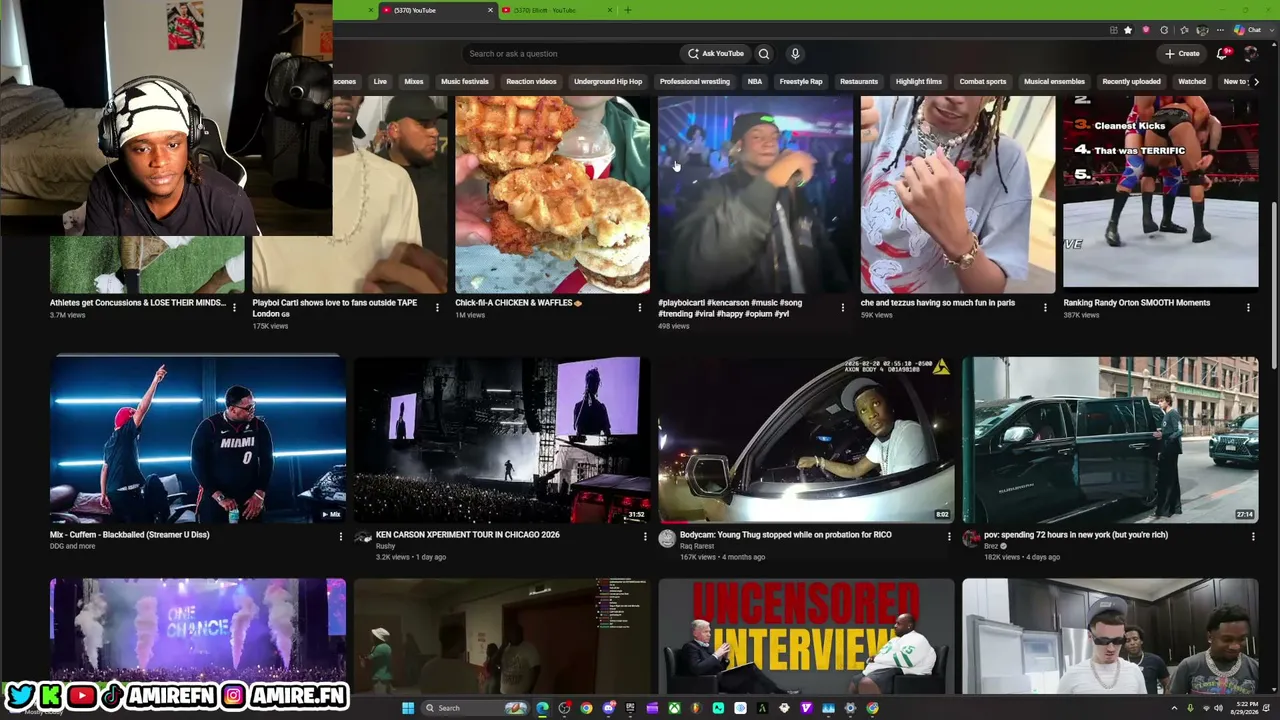1280x720 pixels.
Task: Click the Windows taskbar Search box
Action: pos(475,708)
